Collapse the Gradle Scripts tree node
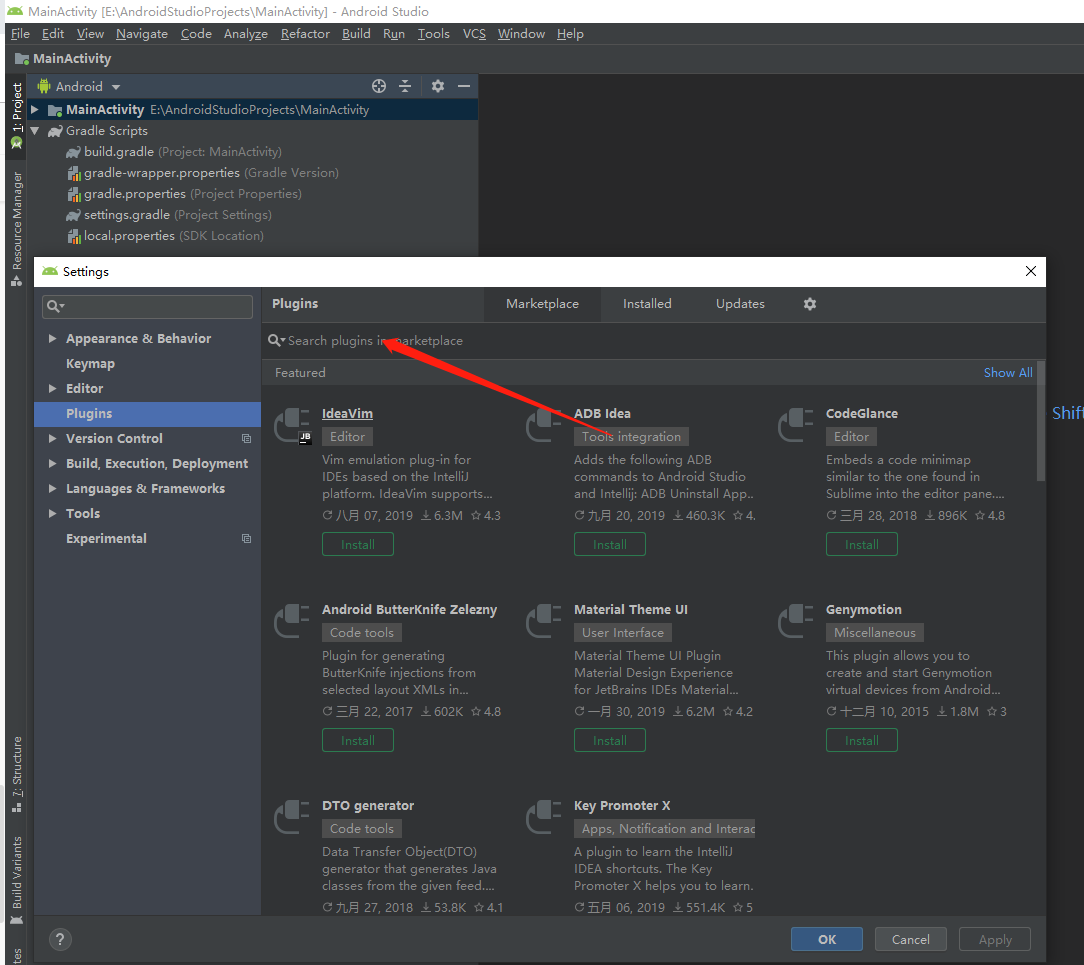The image size is (1084, 965). (x=36, y=131)
